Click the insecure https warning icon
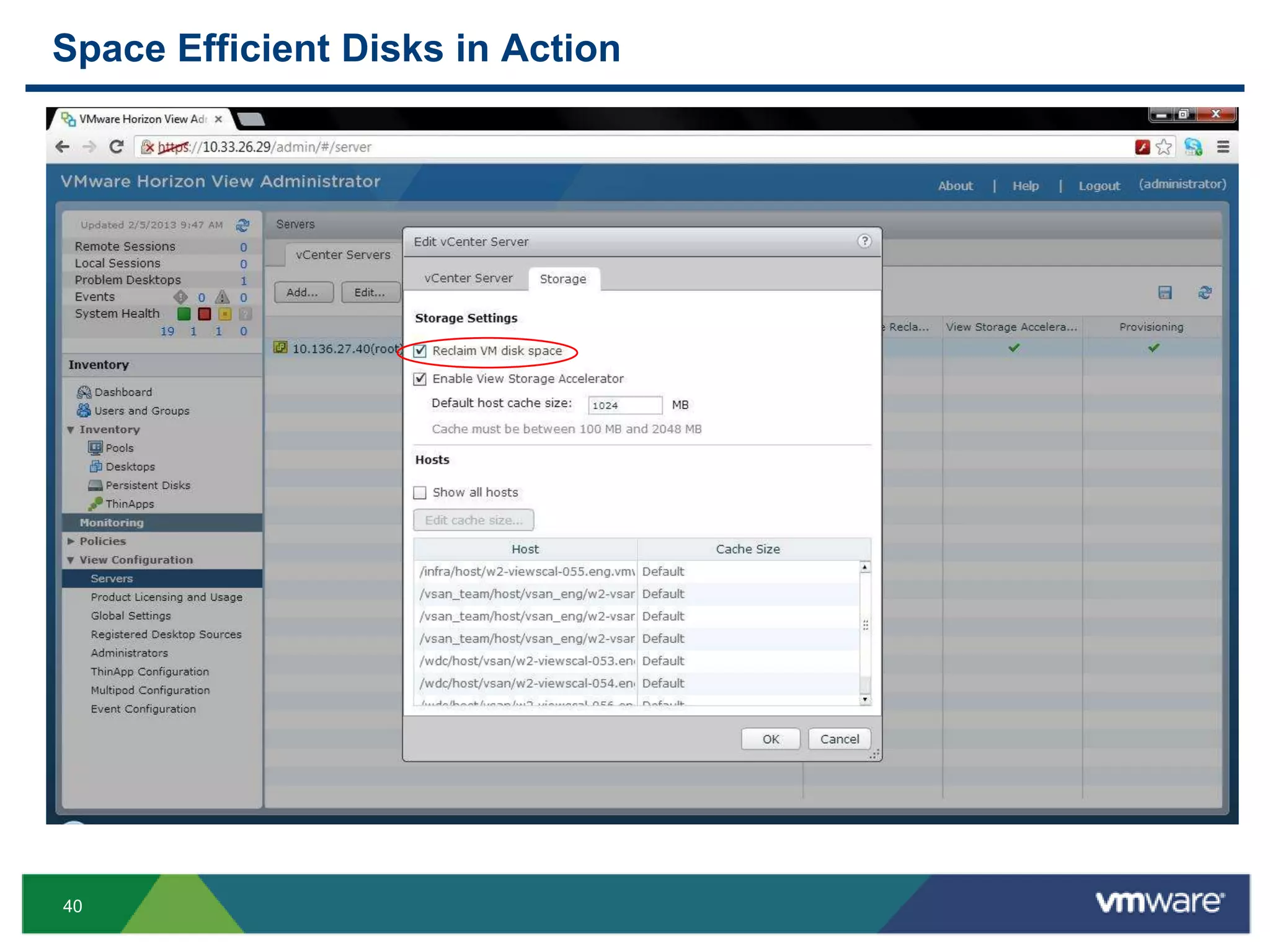This screenshot has height=952, width=1270. coord(148,147)
